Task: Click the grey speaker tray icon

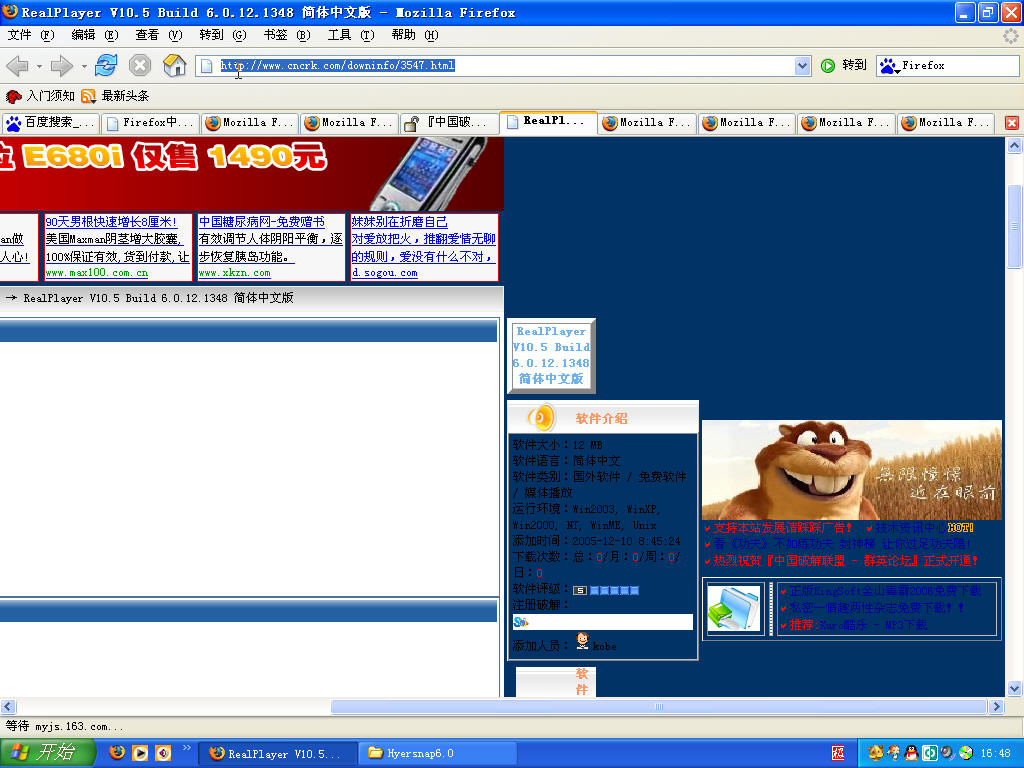Action: (948, 753)
